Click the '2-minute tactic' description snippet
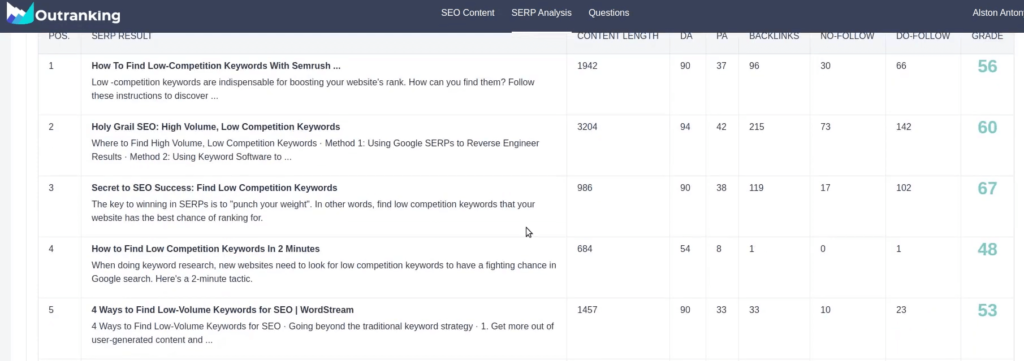This screenshot has height=361, width=1024. coord(324,272)
